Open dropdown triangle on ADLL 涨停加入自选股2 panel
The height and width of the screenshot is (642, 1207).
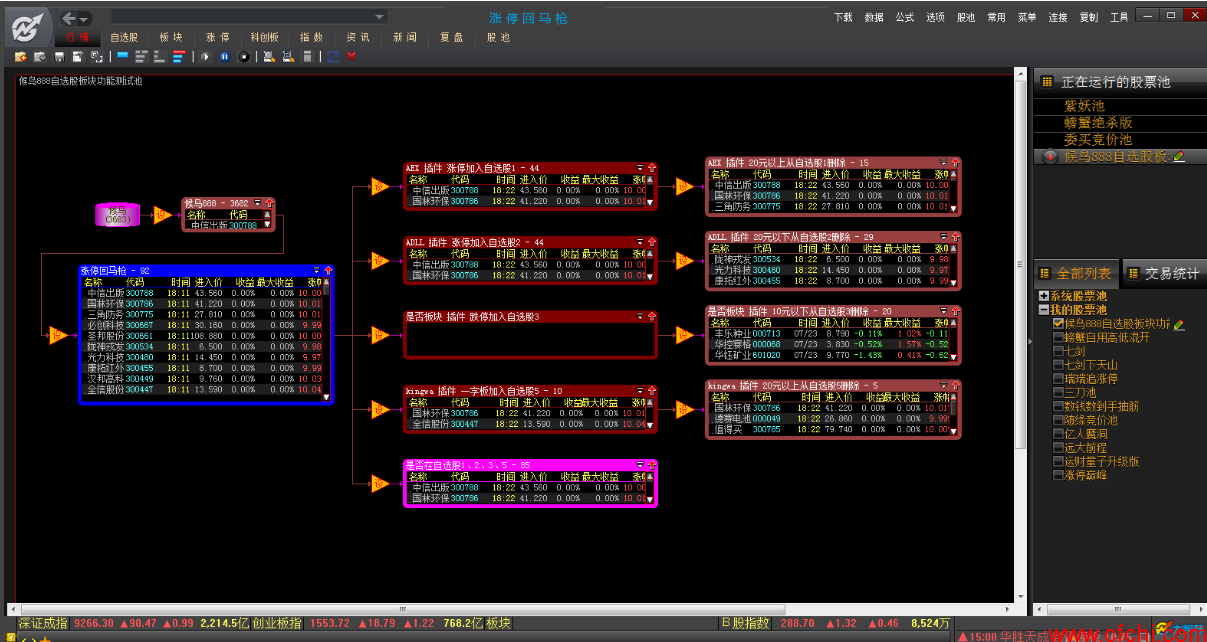pos(641,243)
